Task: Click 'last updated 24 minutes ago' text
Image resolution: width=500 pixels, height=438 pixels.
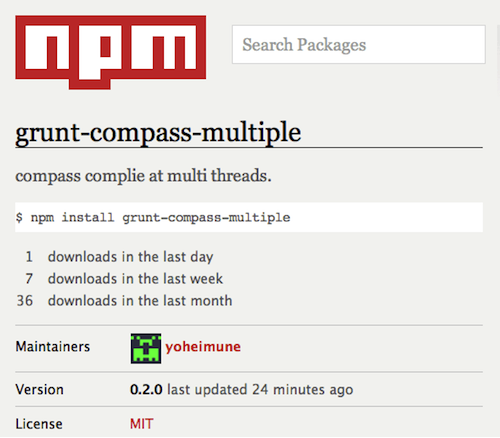Action: point(260,389)
